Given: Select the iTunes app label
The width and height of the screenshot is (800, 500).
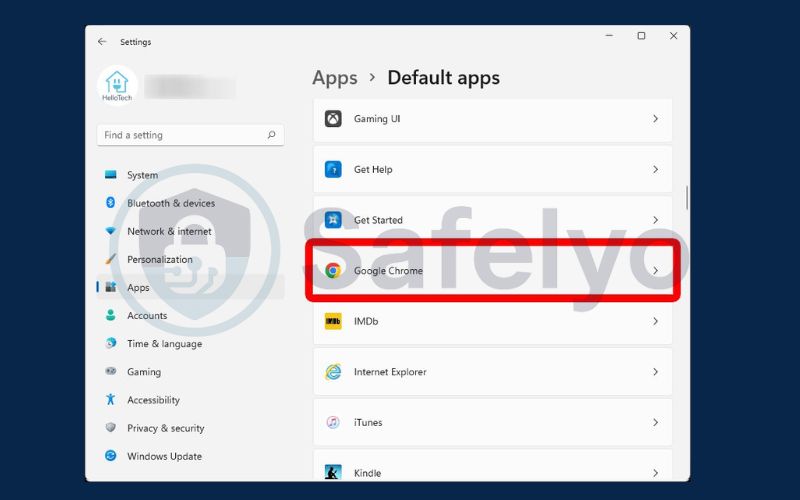Looking at the screenshot, I should coord(368,422).
